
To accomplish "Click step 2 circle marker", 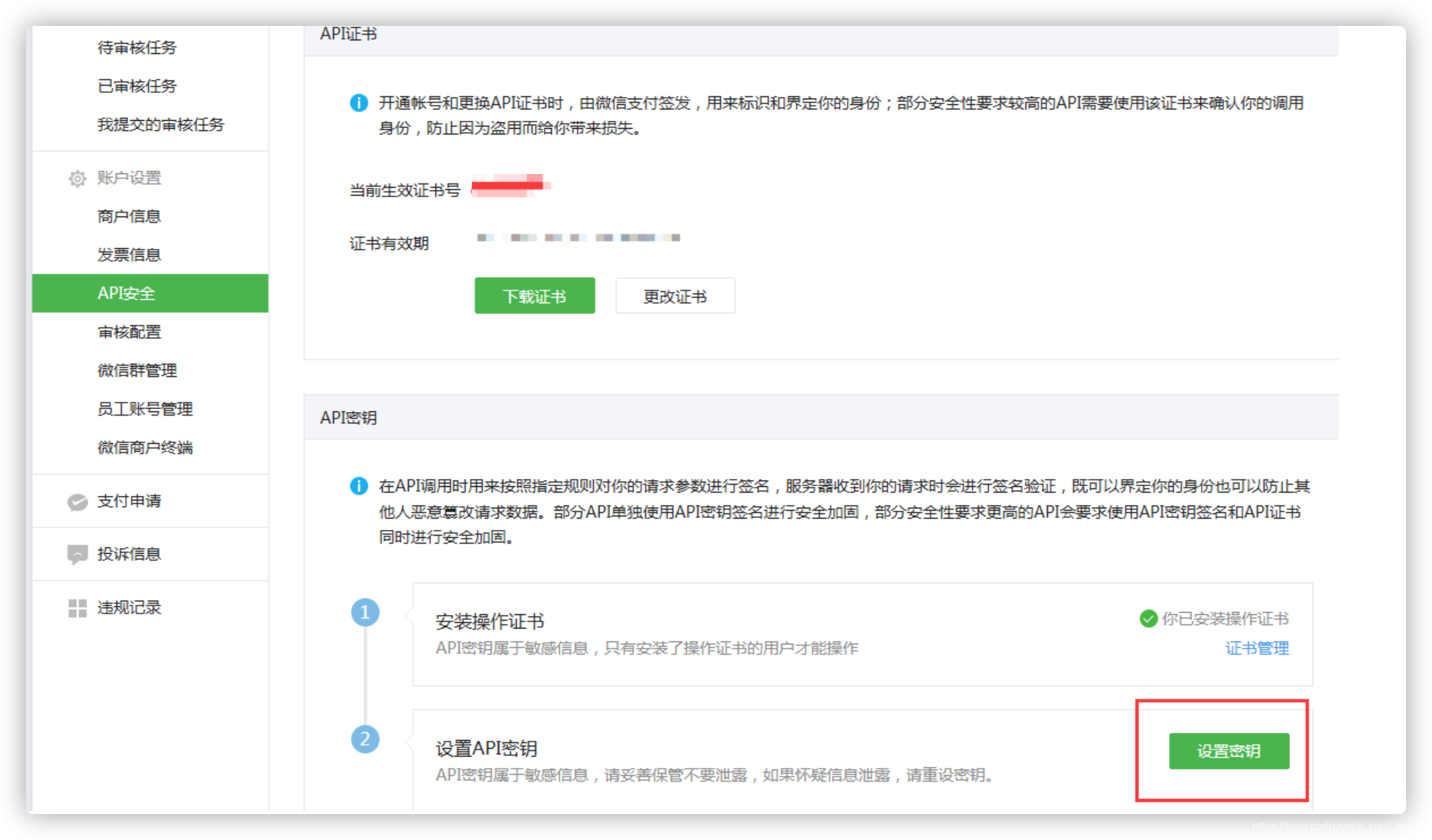I will (365, 739).
